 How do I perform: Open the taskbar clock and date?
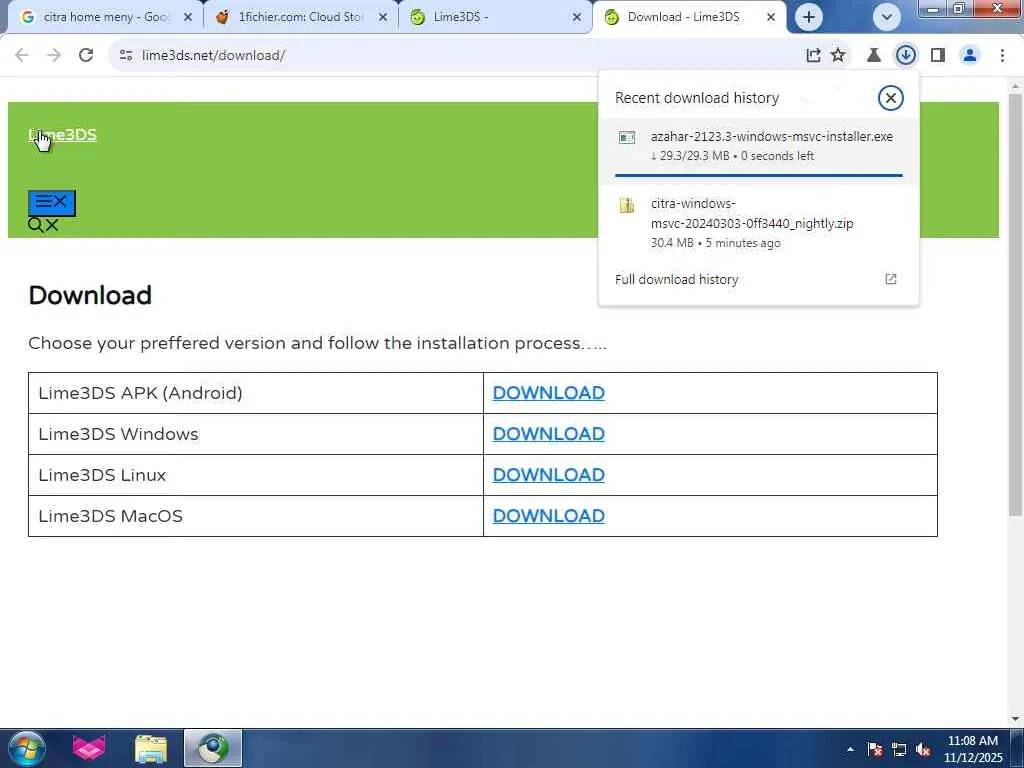[972, 749]
